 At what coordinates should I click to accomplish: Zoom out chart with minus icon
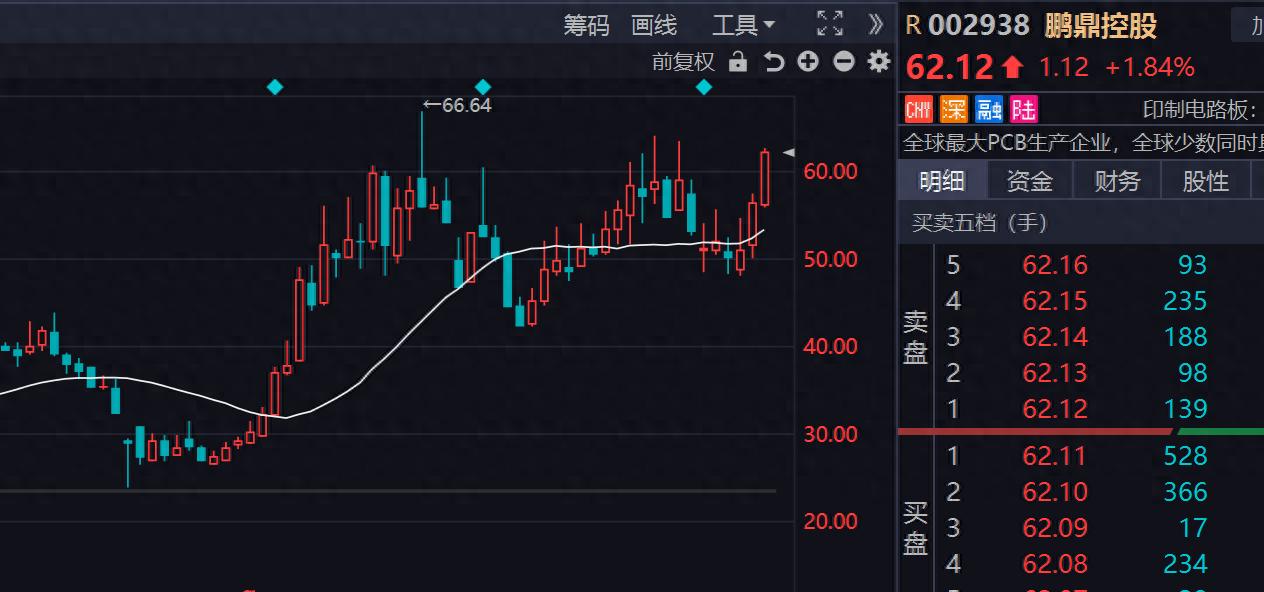[844, 62]
